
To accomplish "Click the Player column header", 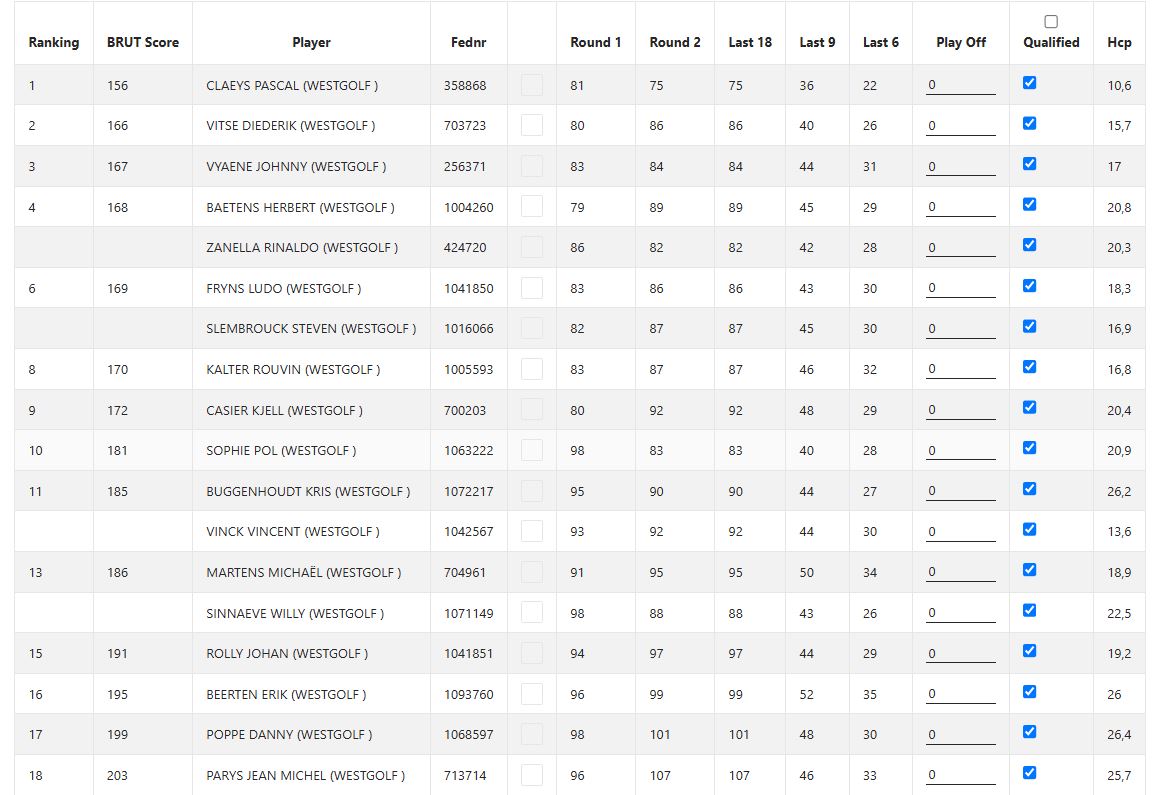I will pyautogui.click(x=311, y=42).
